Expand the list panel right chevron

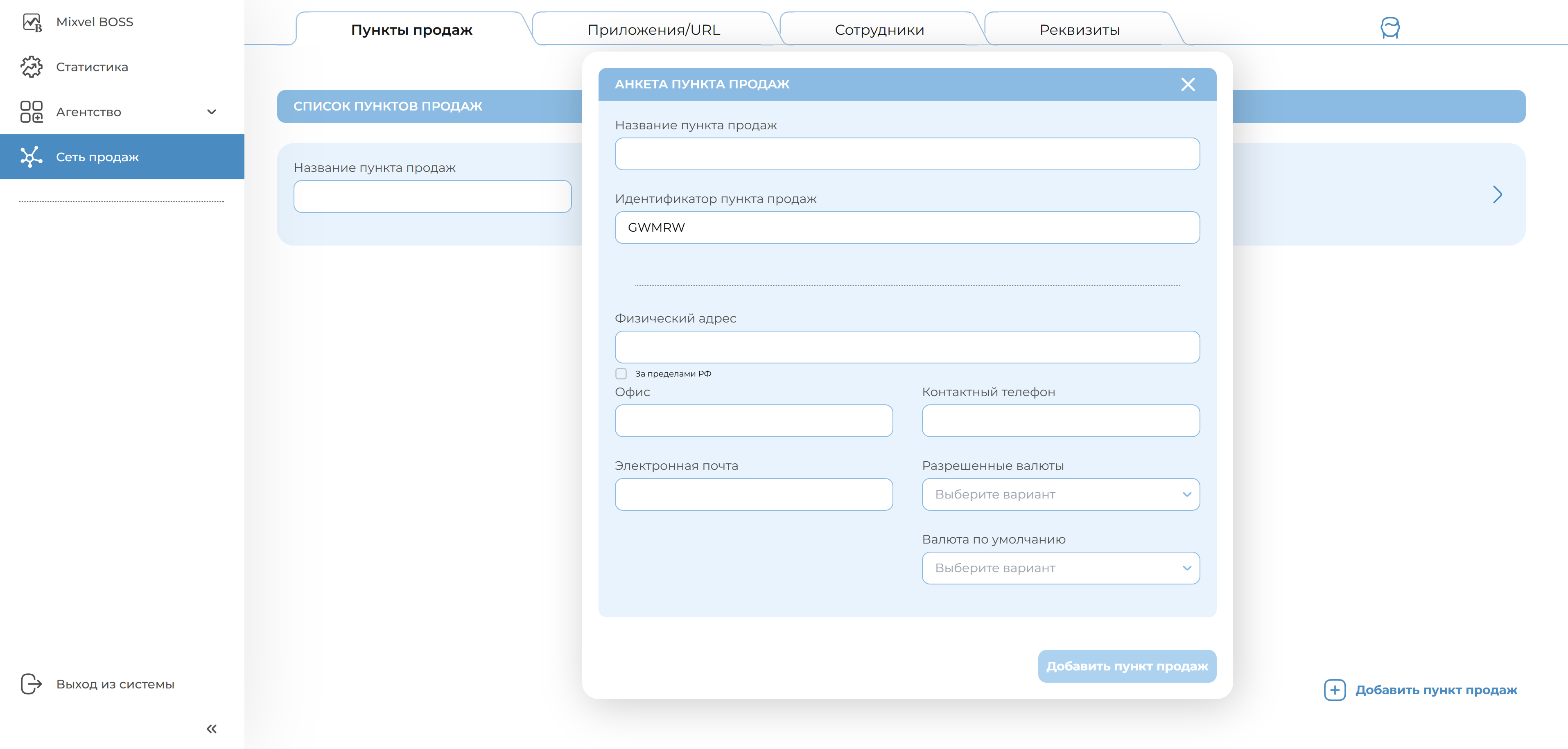pyautogui.click(x=1497, y=195)
